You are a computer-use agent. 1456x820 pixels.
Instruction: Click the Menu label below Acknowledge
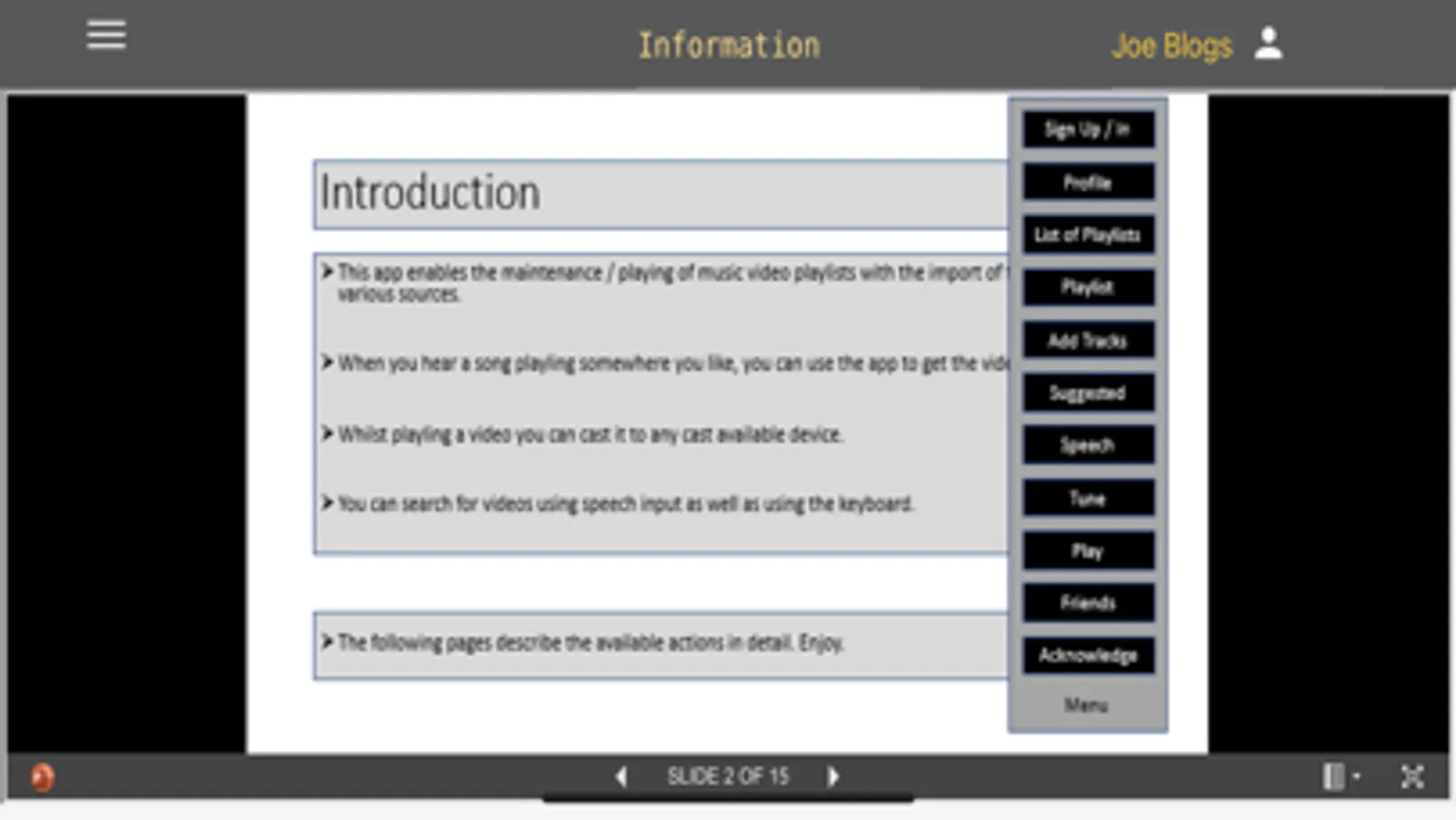pyautogui.click(x=1086, y=705)
